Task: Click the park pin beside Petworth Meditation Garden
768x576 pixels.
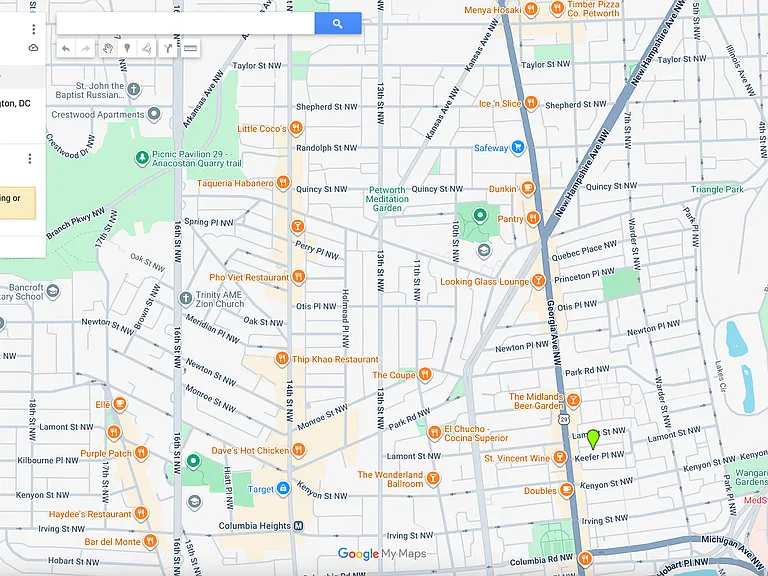Action: (x=480, y=215)
